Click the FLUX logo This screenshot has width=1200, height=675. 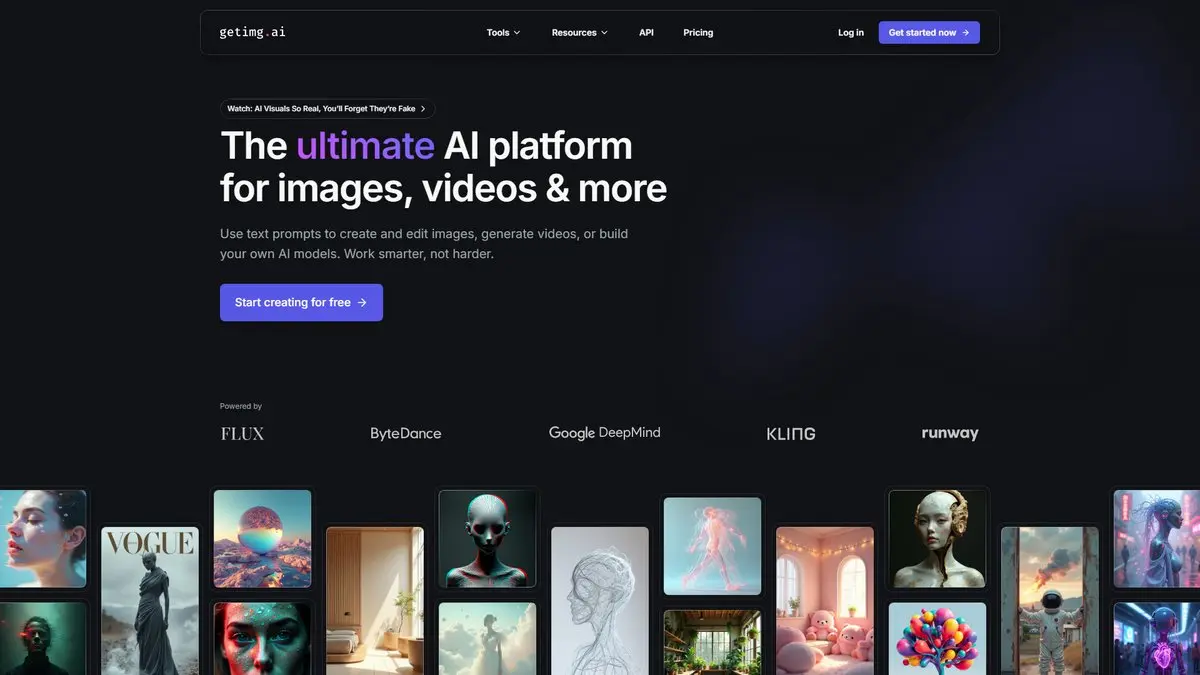coord(242,433)
